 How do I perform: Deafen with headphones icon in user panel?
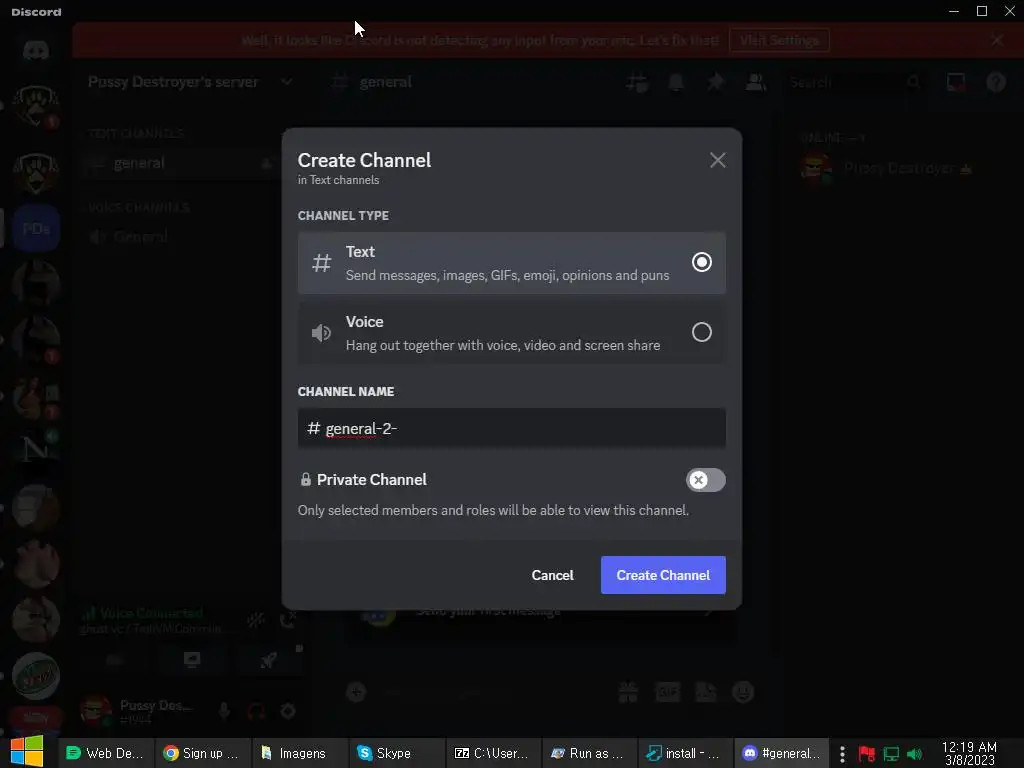point(255,711)
